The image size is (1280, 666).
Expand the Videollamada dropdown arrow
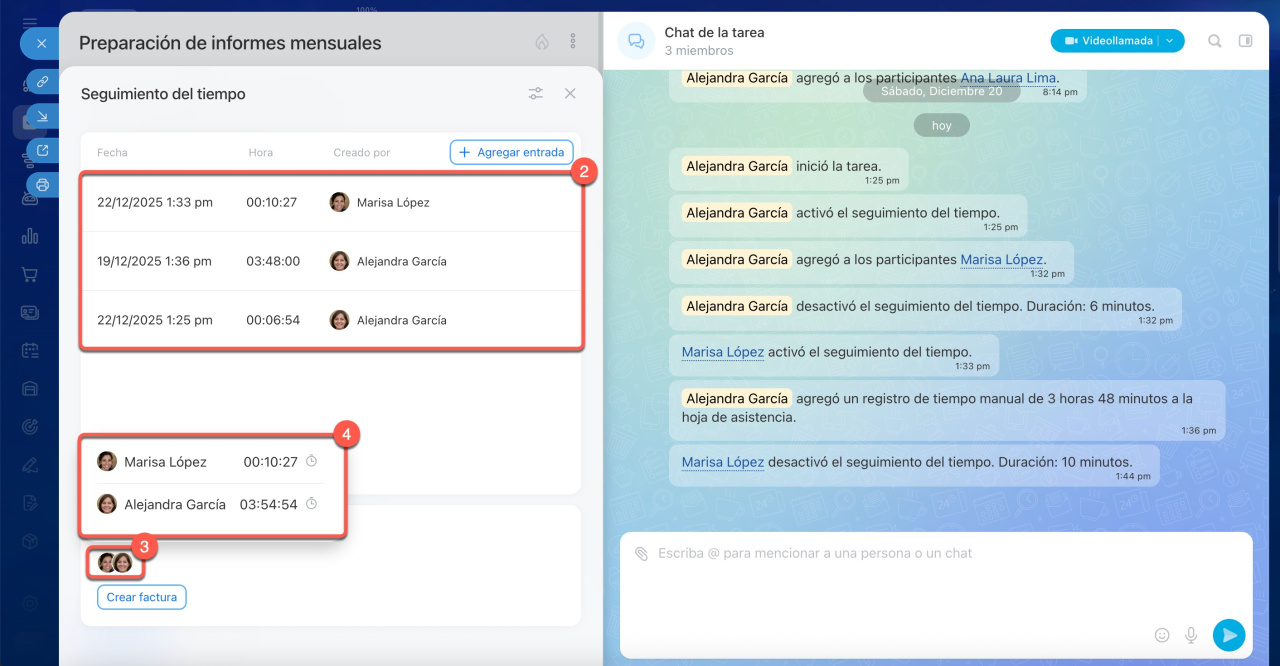(x=1170, y=41)
